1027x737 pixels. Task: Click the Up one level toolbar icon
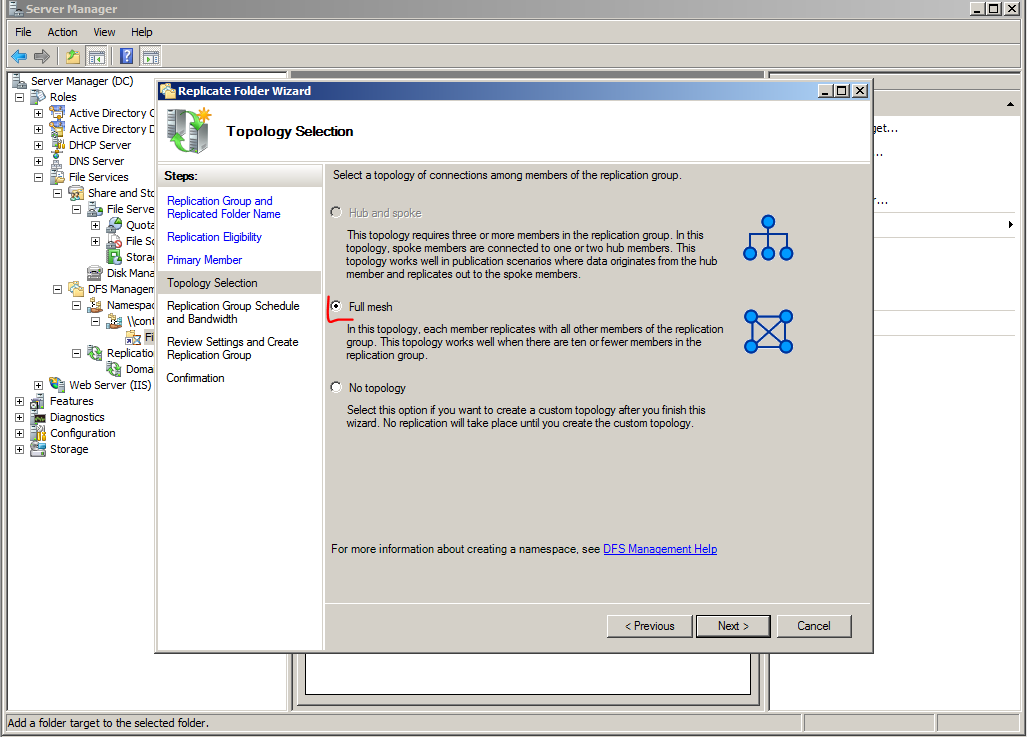tap(73, 56)
